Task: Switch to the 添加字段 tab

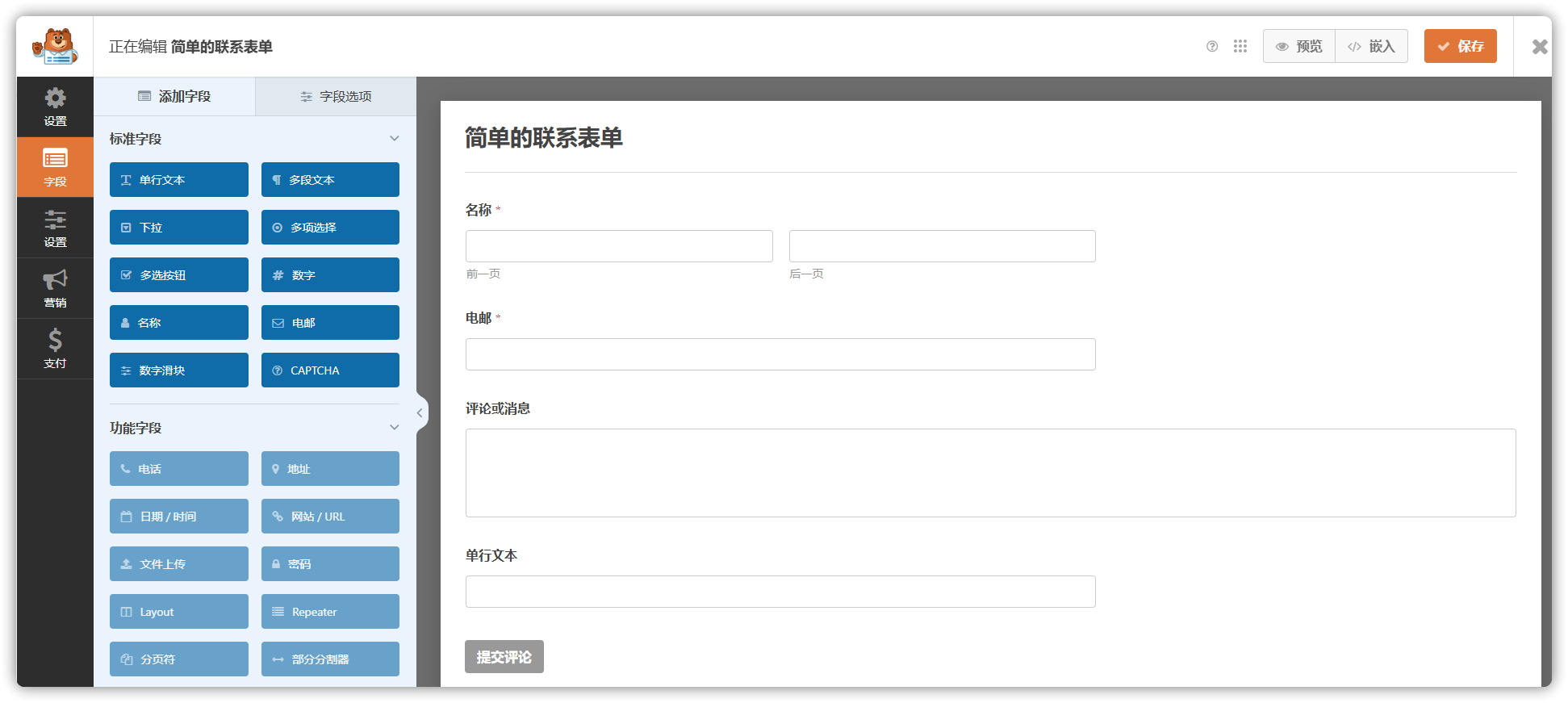Action: point(174,96)
